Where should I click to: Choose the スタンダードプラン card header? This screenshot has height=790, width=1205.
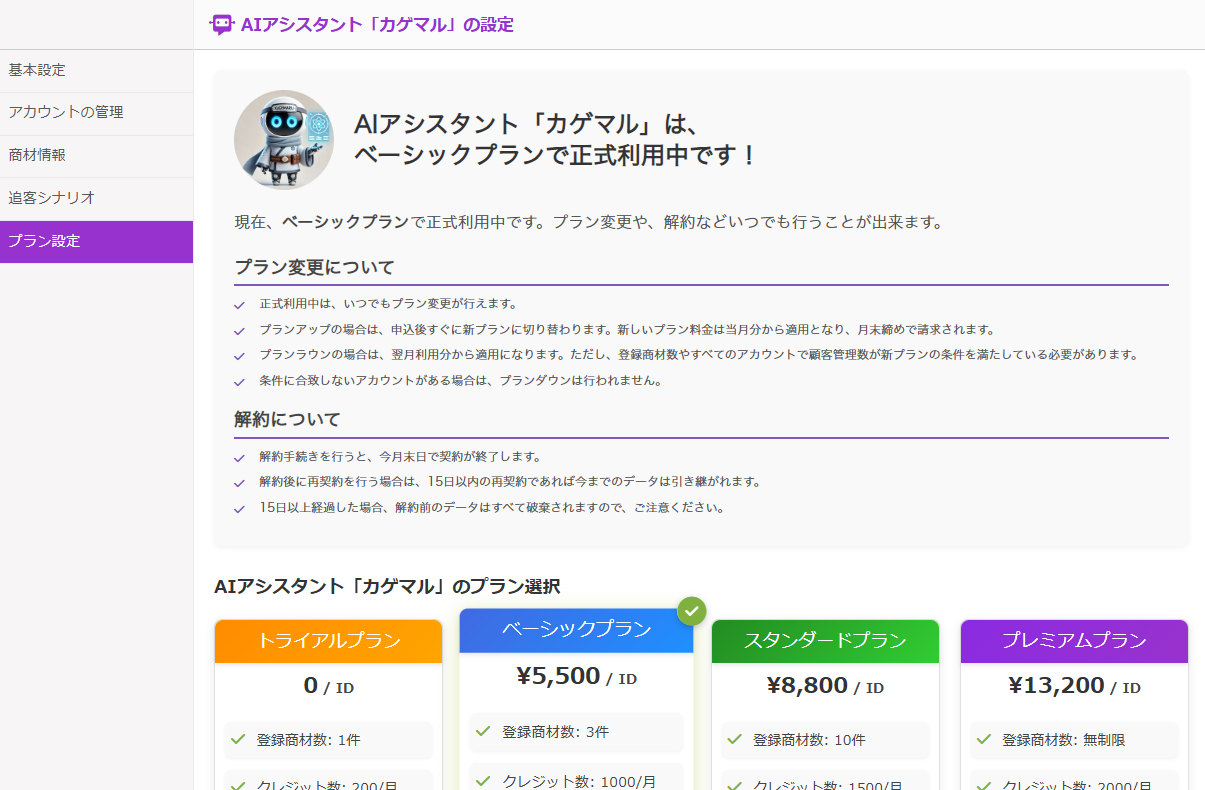825,641
